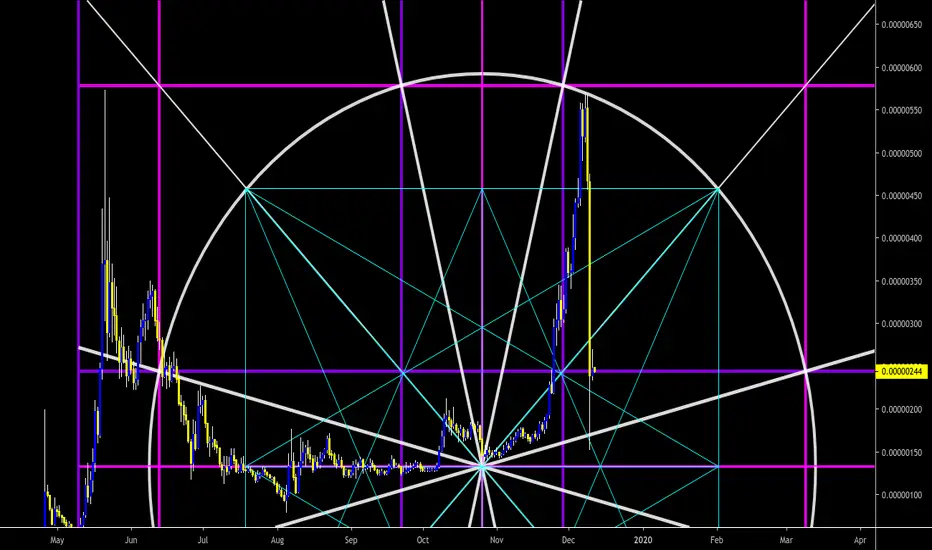Click the Sep label on time axis
The image size is (932, 550).
pyautogui.click(x=351, y=540)
